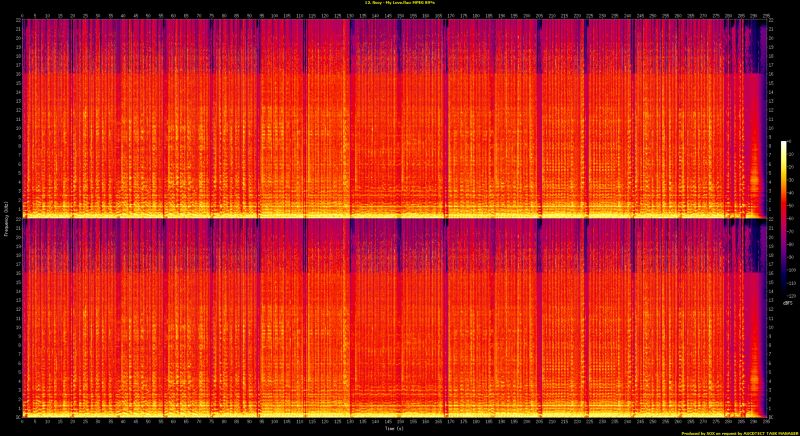Click the song title text at top

pos(400,4)
